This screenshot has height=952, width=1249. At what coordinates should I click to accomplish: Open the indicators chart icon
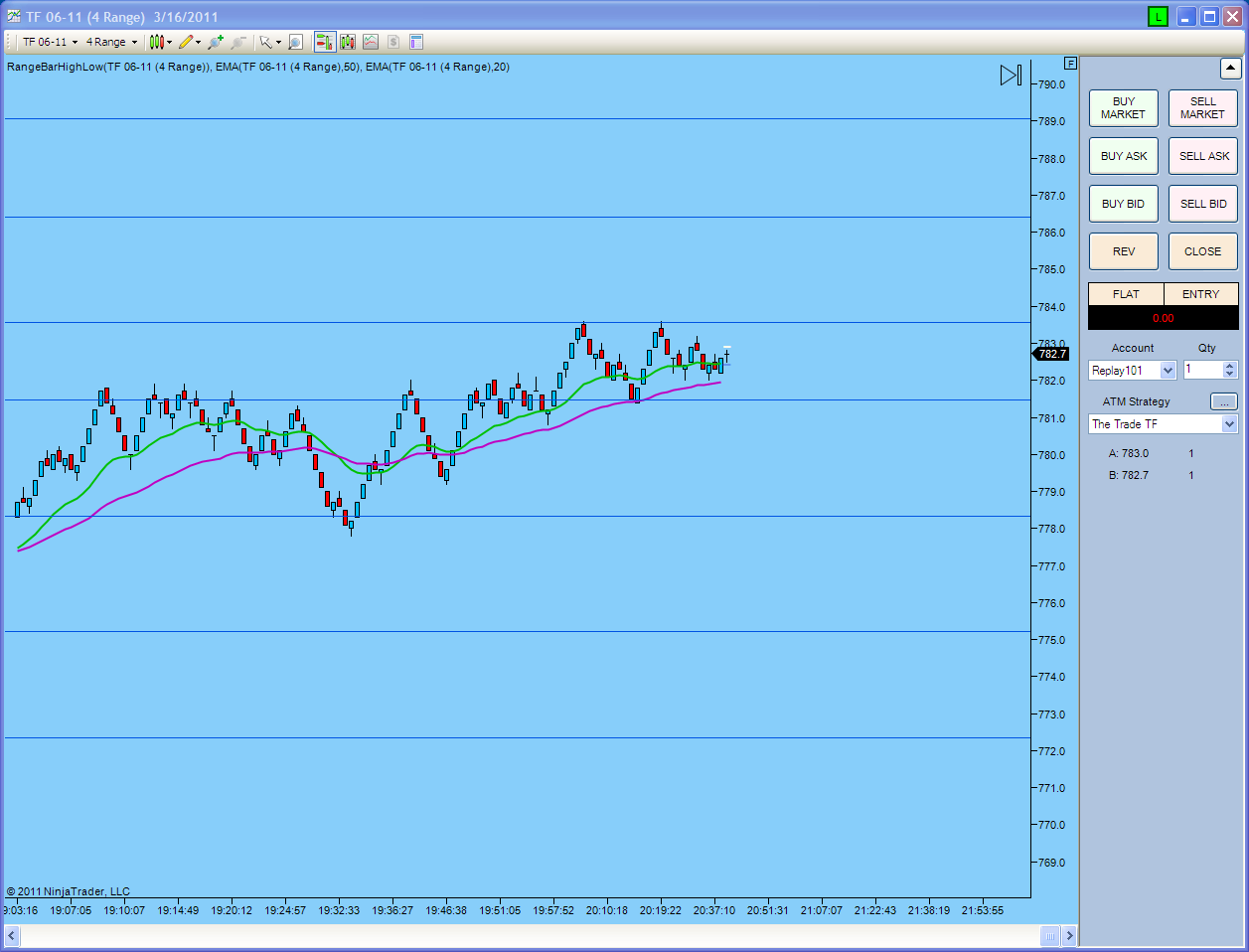coord(371,42)
